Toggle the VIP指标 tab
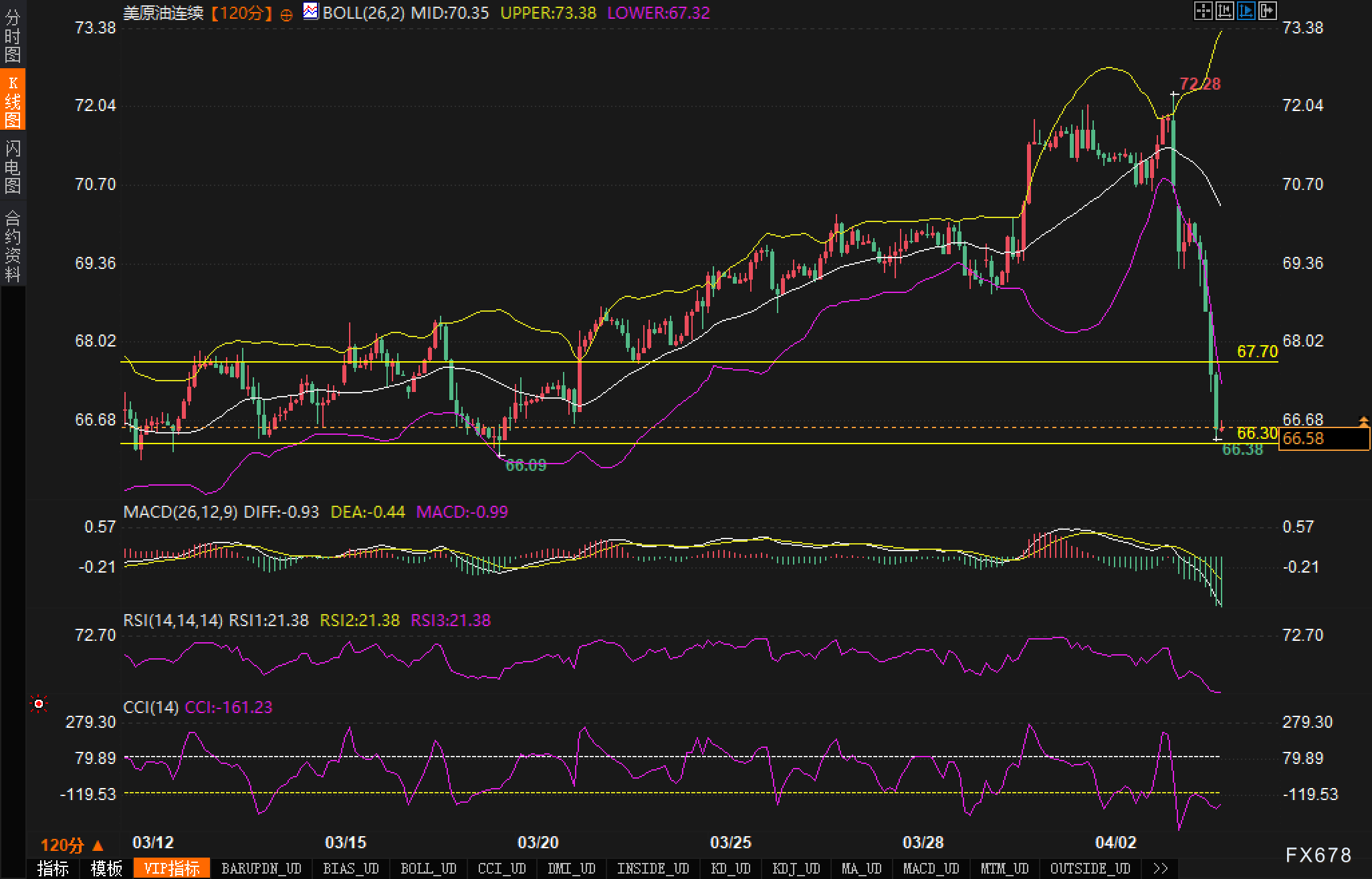This screenshot has height=879, width=1372. pos(172,868)
